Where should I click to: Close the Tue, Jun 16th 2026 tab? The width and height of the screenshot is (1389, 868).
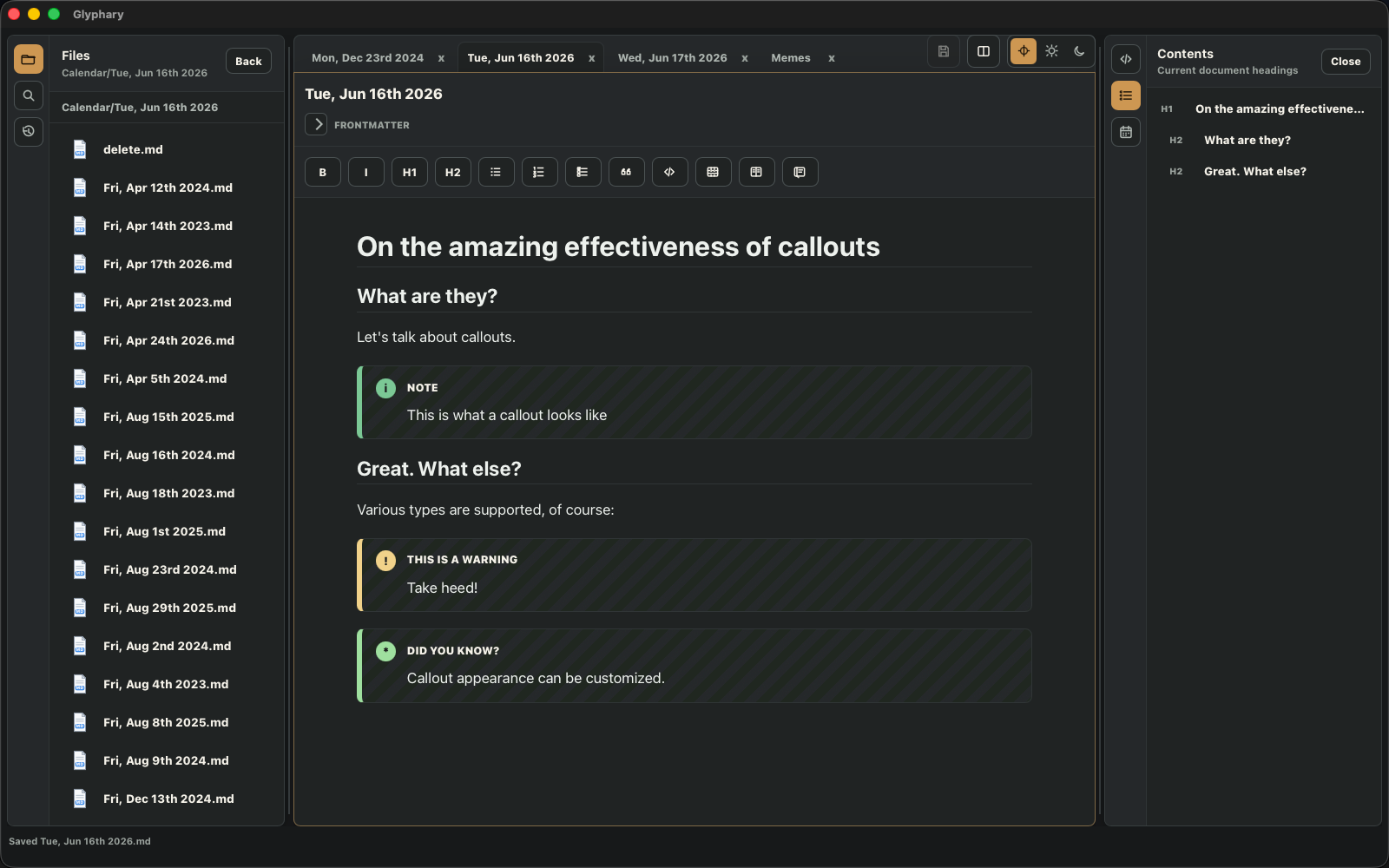coord(592,58)
